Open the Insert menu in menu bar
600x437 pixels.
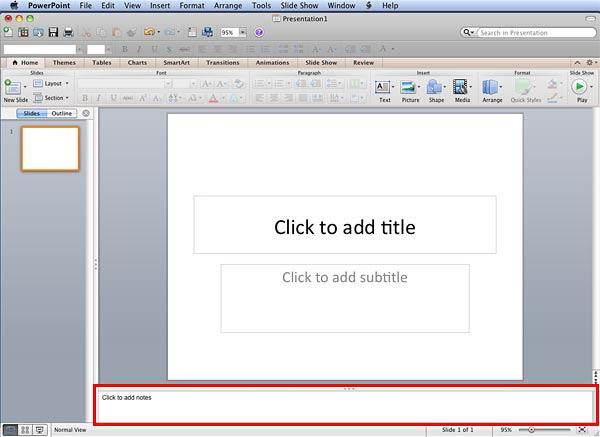[159, 5]
